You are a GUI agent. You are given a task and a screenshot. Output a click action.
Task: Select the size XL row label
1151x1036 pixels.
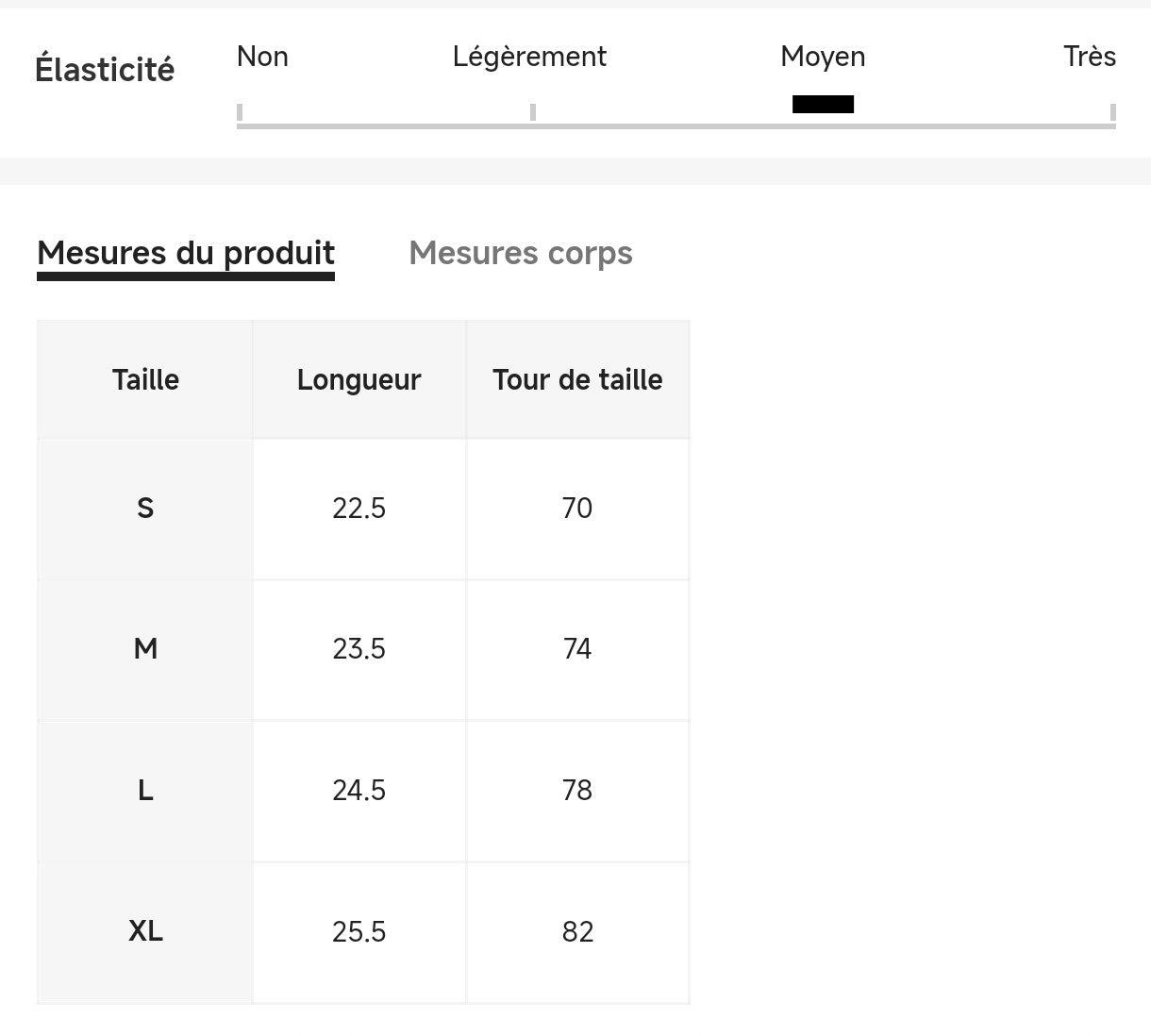145,931
